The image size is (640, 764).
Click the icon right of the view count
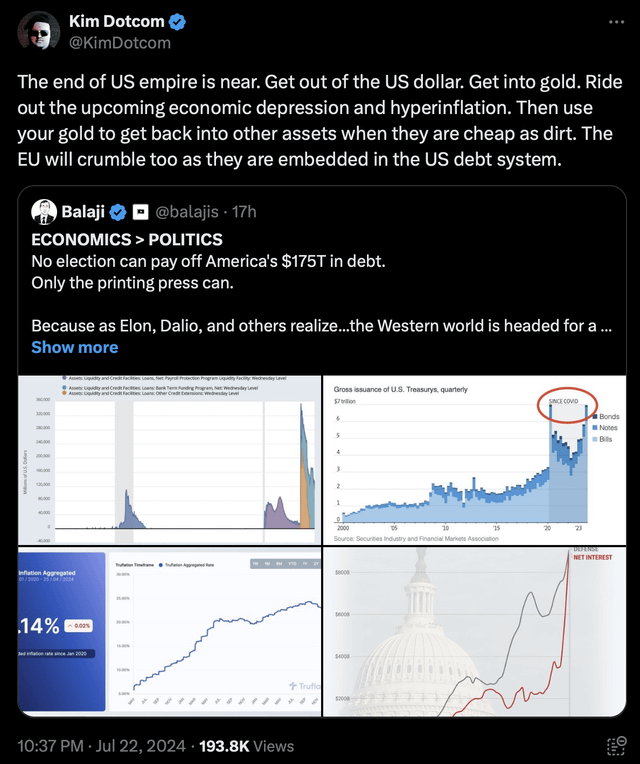pyautogui.click(x=609, y=745)
